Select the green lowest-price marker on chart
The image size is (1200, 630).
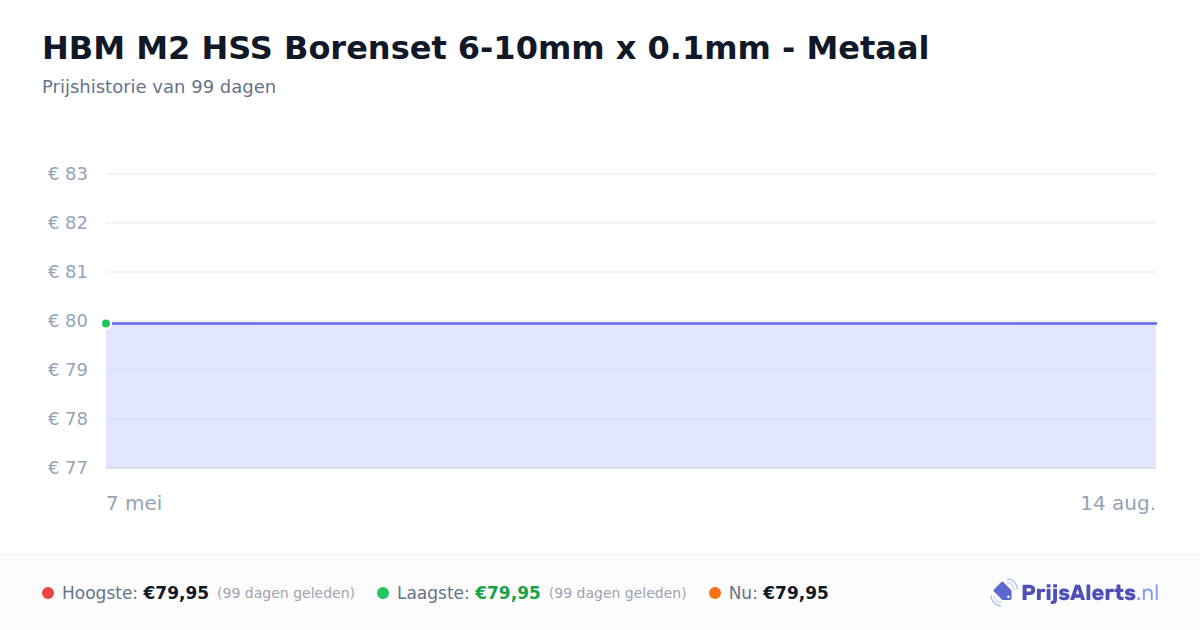(106, 323)
